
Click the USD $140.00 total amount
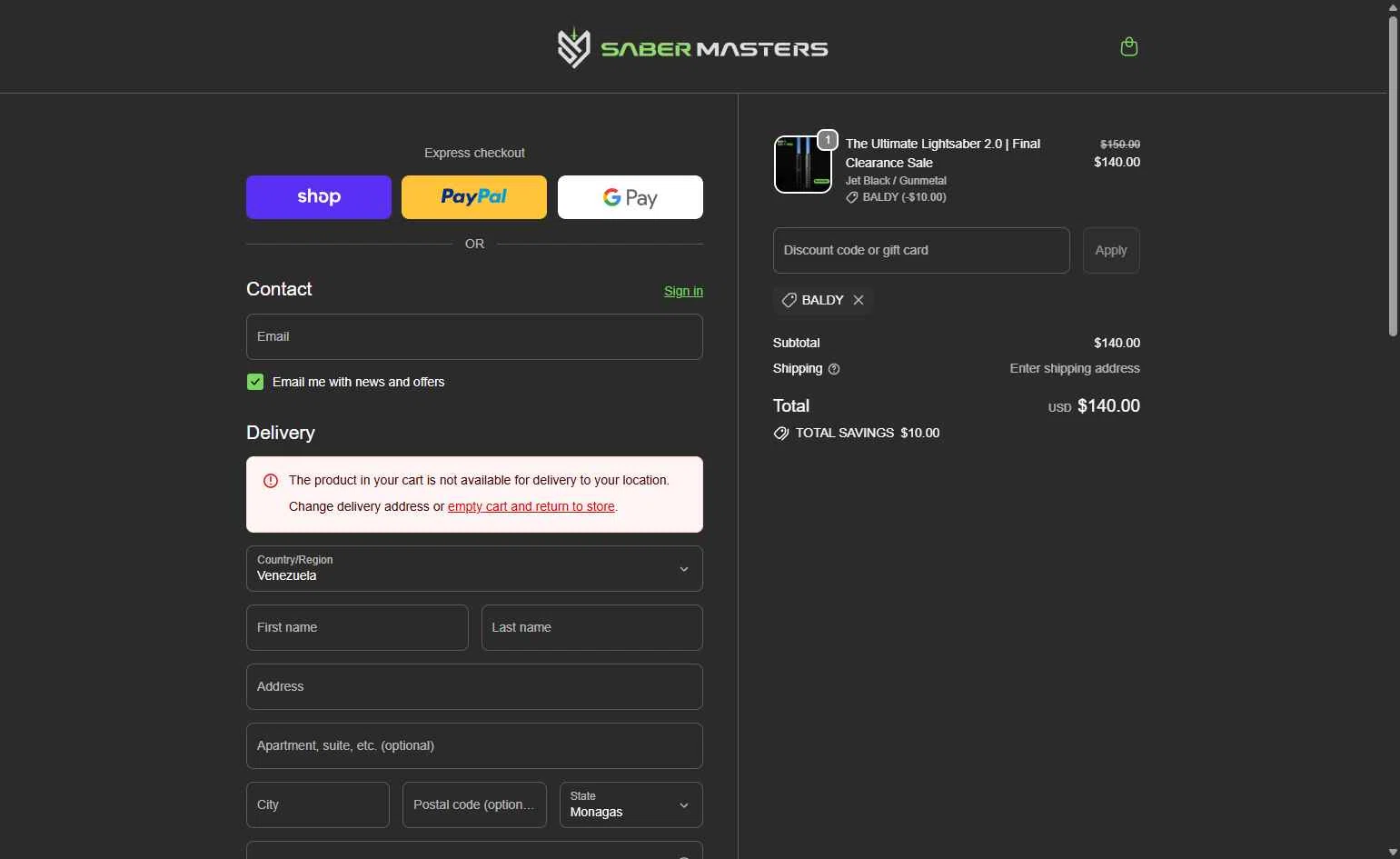[1094, 406]
